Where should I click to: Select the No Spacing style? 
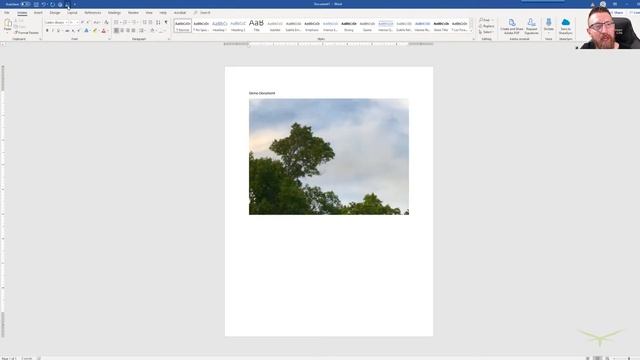[201, 26]
